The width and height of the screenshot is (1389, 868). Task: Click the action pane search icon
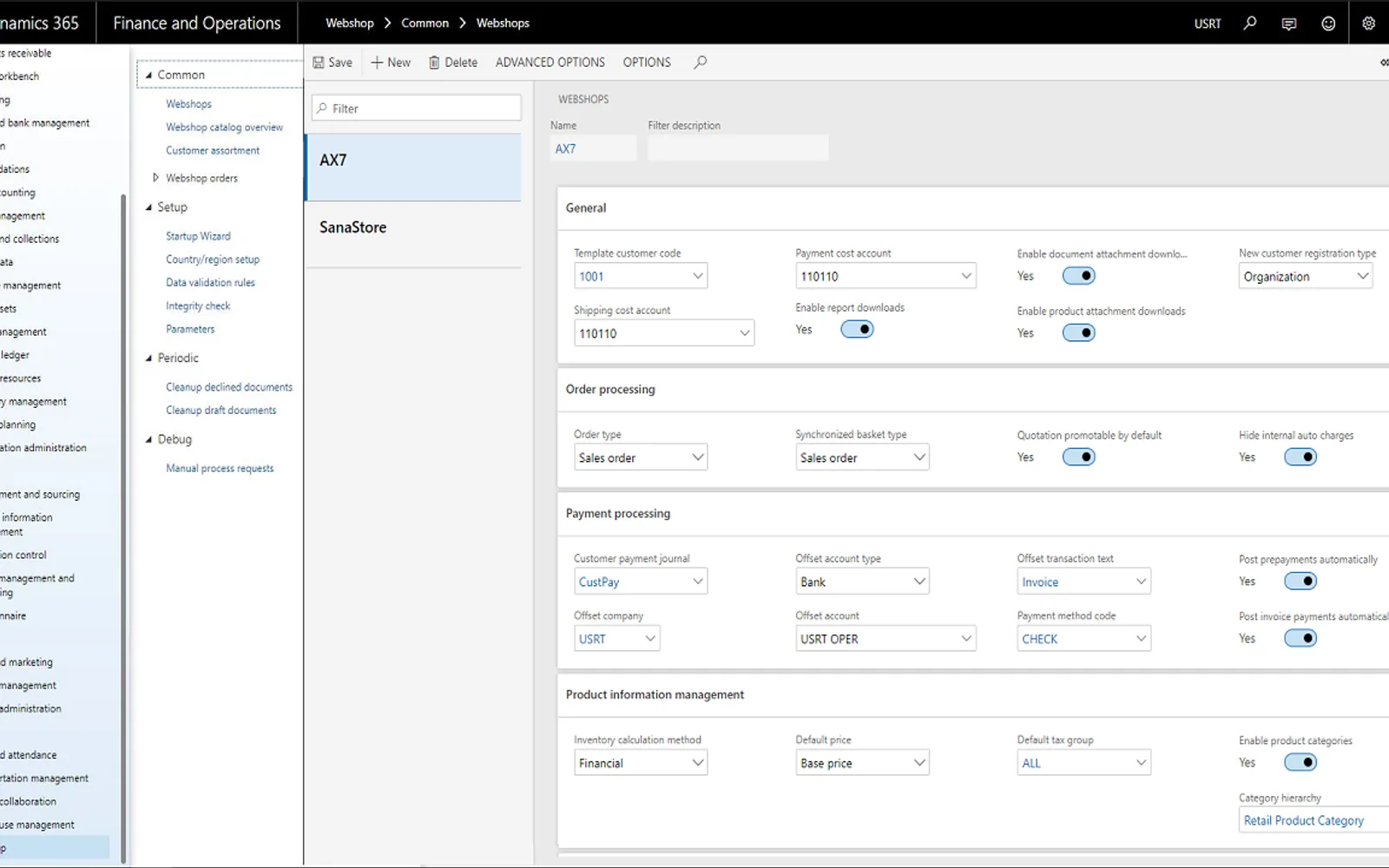click(x=701, y=62)
